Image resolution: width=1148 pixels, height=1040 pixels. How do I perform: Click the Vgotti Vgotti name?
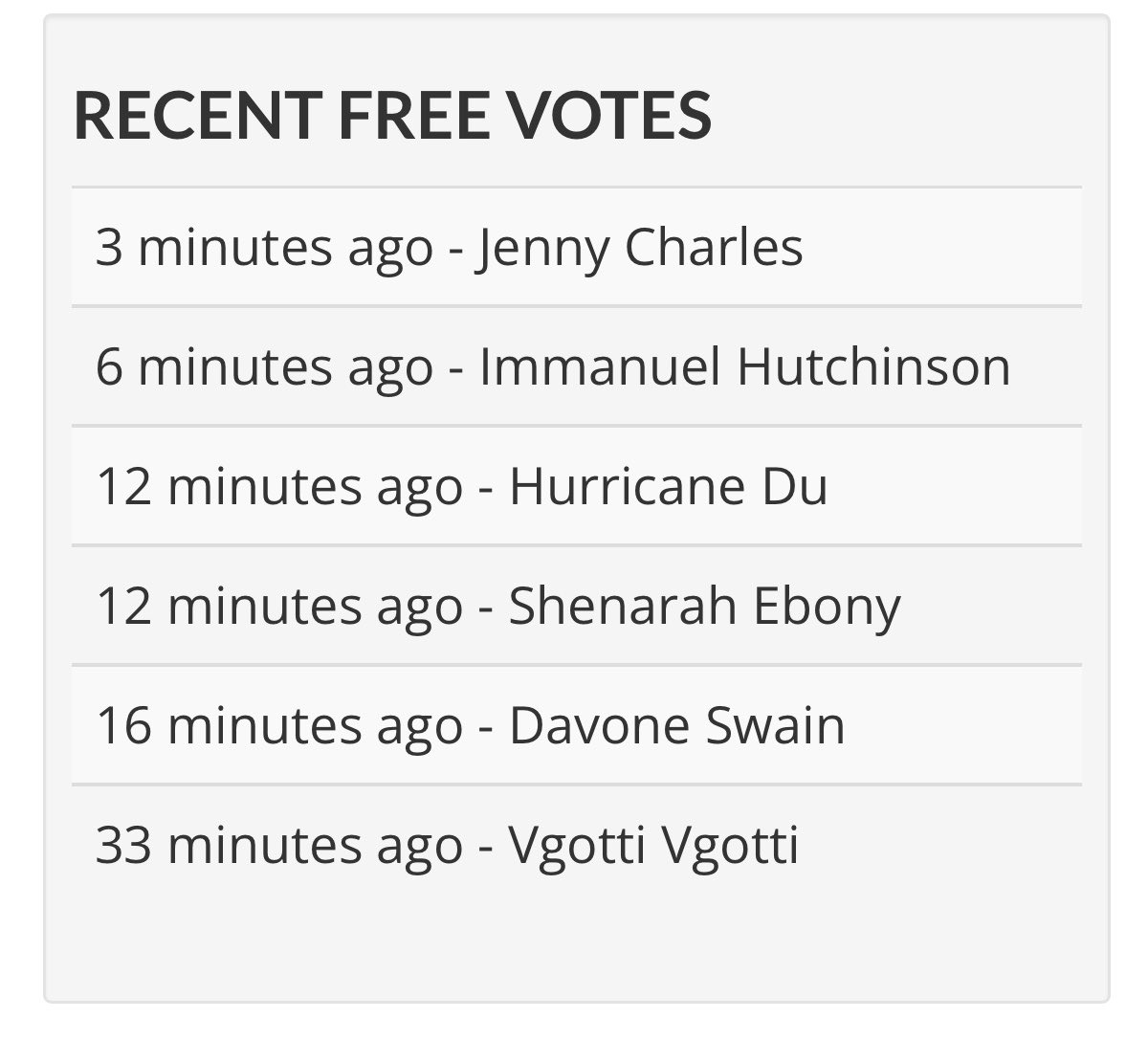point(653,847)
